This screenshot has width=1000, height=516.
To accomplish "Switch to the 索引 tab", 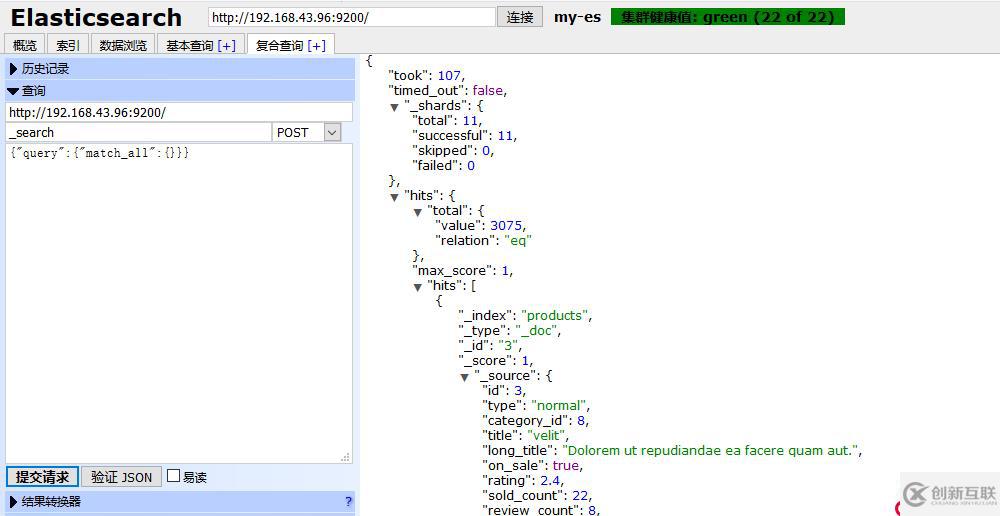I will [68, 45].
